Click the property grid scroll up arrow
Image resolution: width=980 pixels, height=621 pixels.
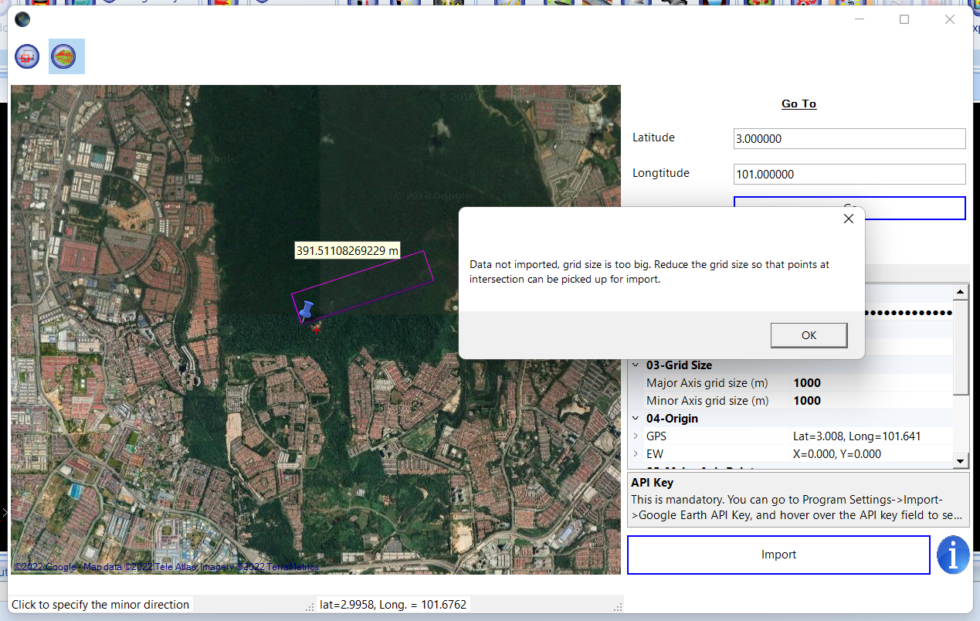click(x=961, y=293)
